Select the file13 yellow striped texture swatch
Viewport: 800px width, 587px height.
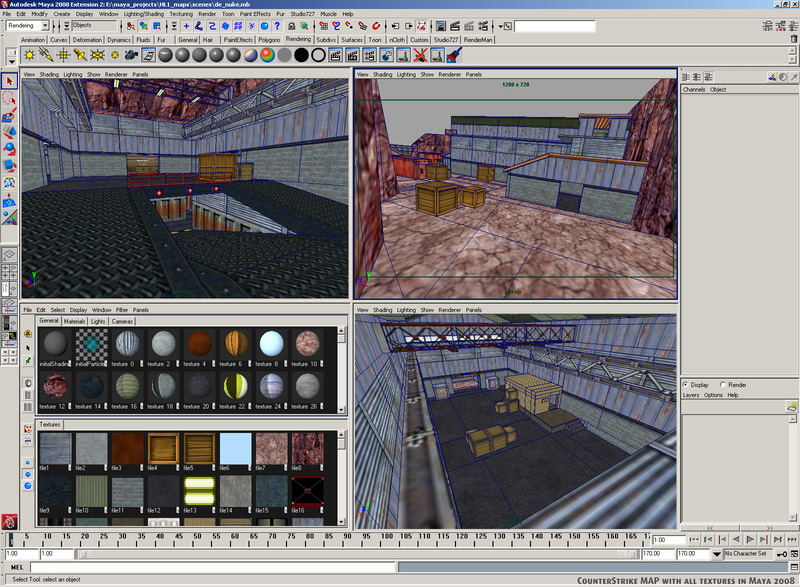point(199,495)
